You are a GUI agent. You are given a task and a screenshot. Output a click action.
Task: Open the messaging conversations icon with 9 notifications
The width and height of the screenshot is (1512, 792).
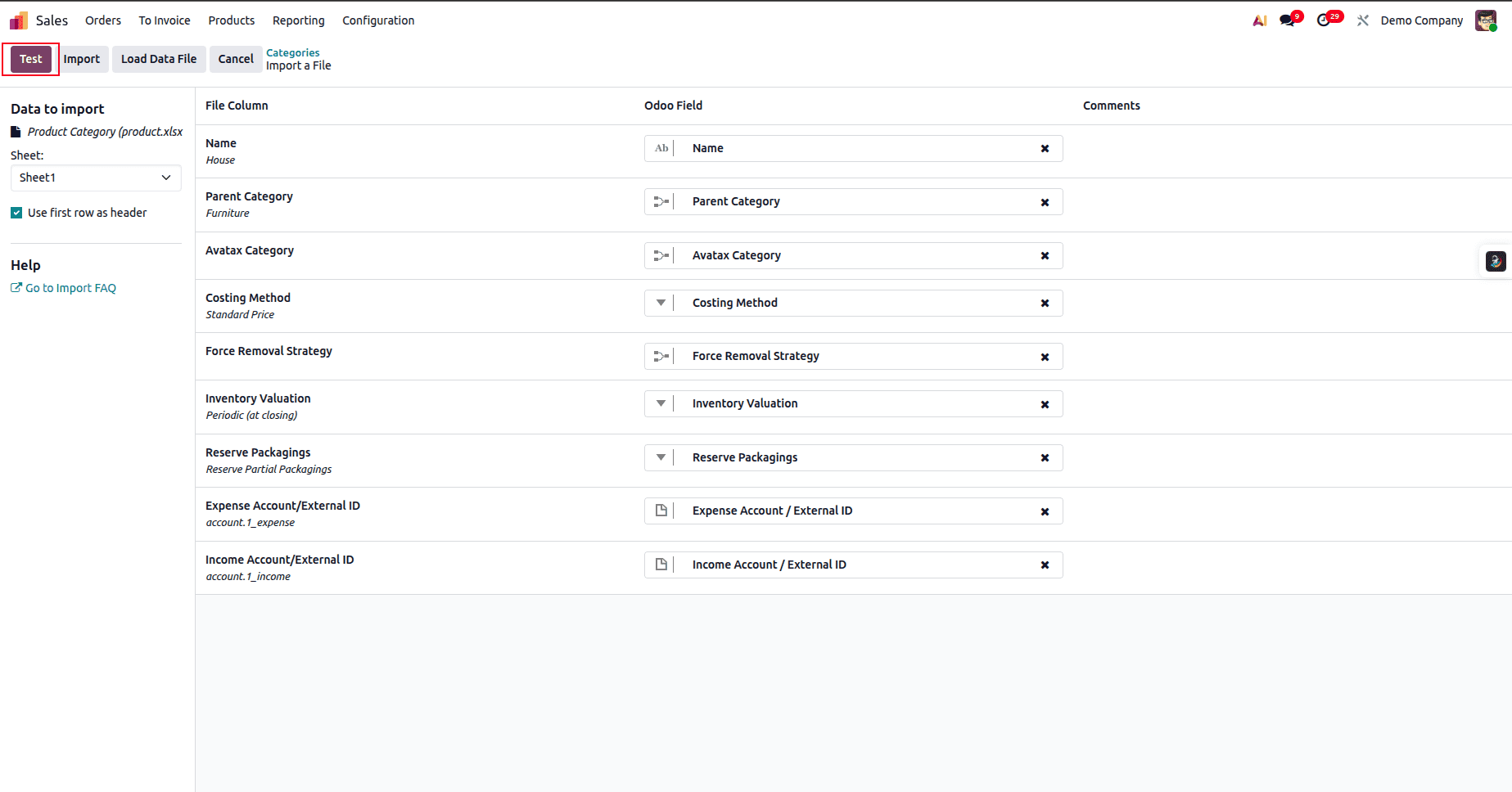click(x=1285, y=20)
